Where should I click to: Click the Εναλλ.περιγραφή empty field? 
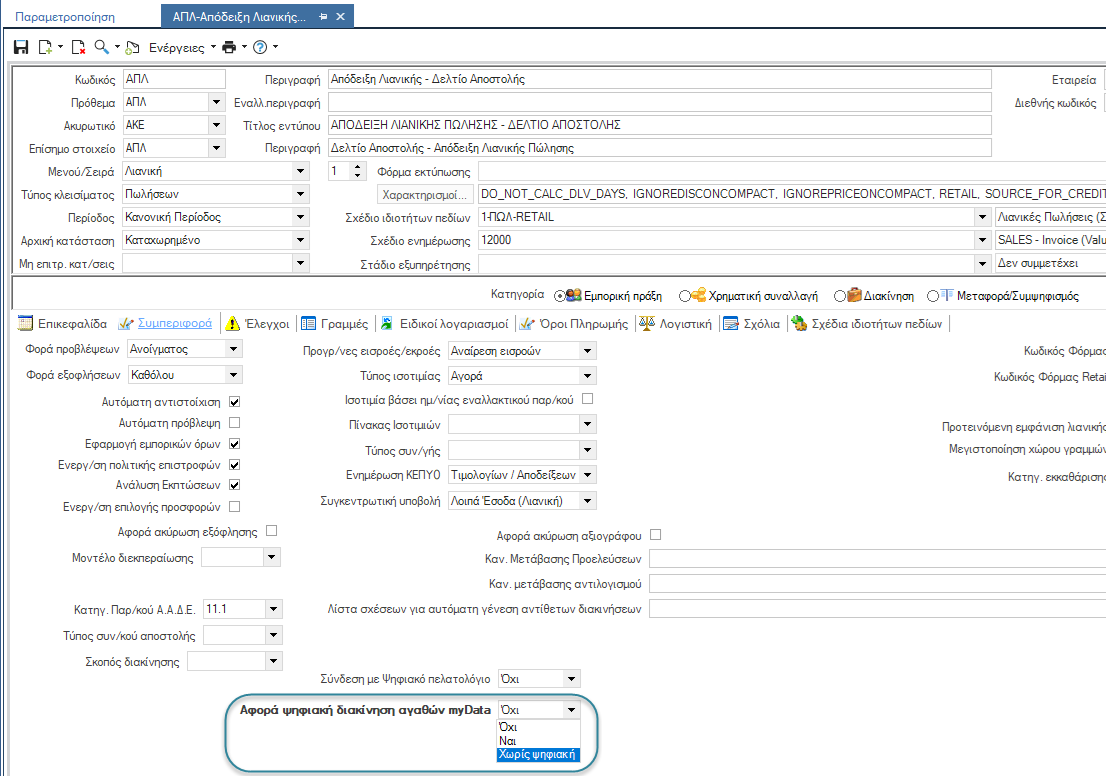[660, 102]
